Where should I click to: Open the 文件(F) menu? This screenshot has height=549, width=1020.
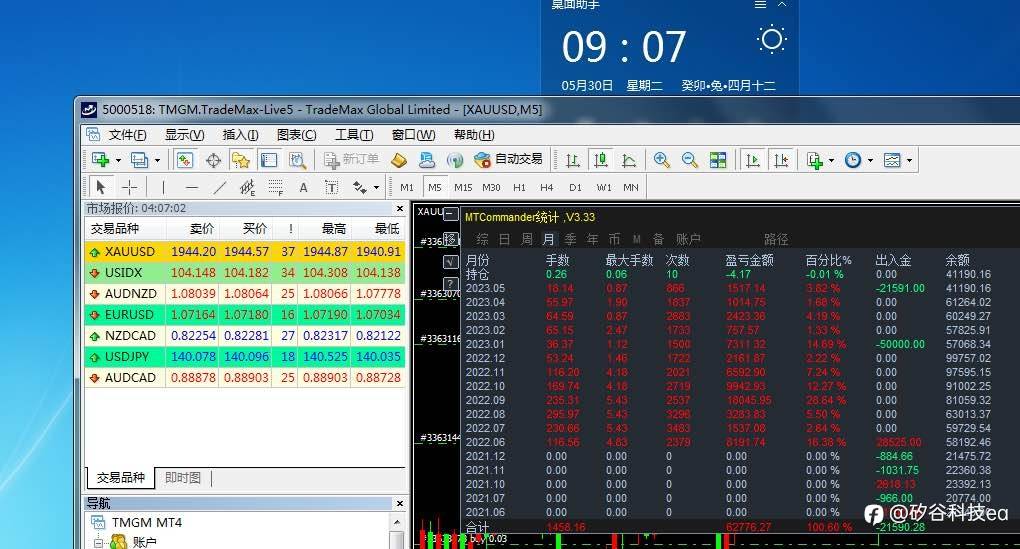127,135
